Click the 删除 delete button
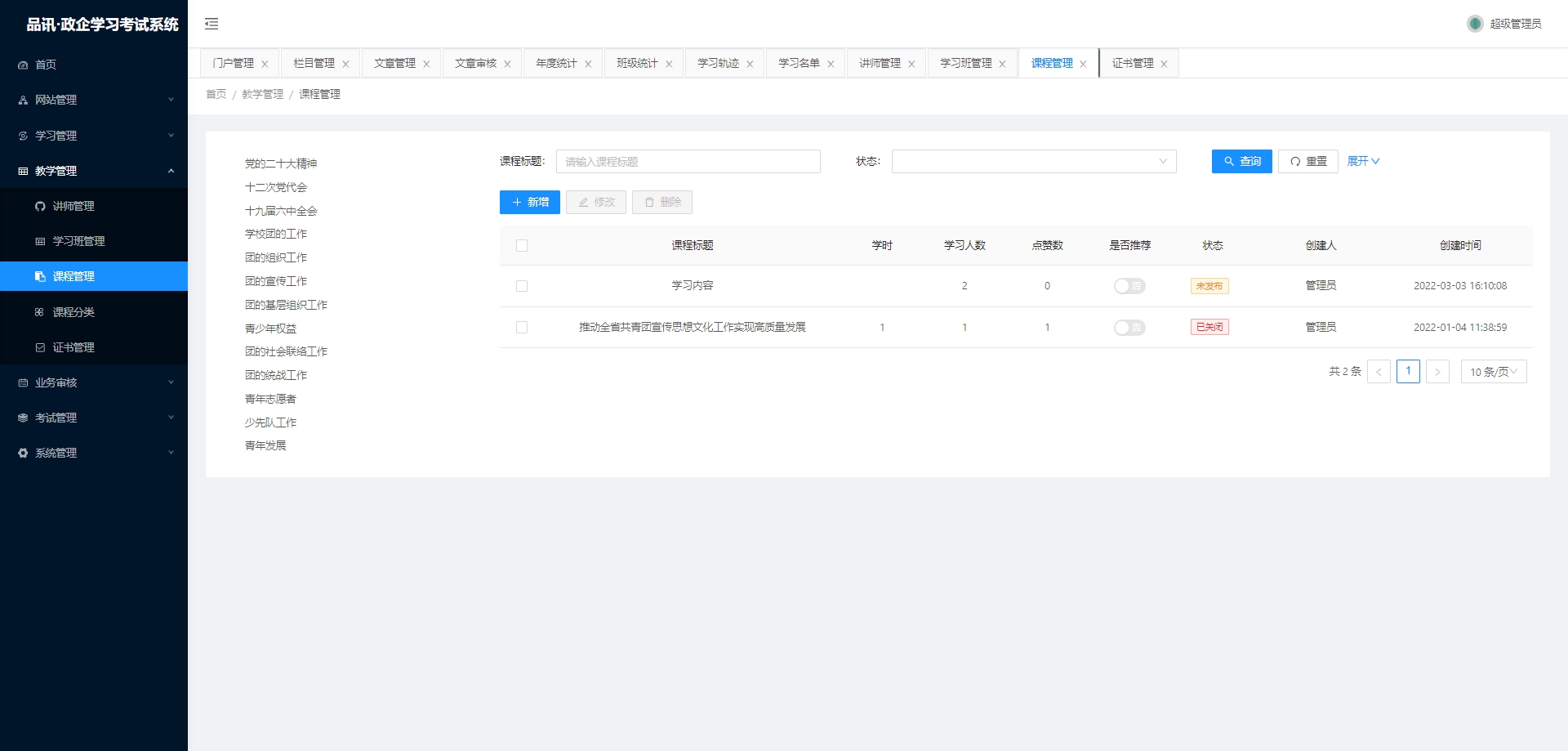 [662, 202]
